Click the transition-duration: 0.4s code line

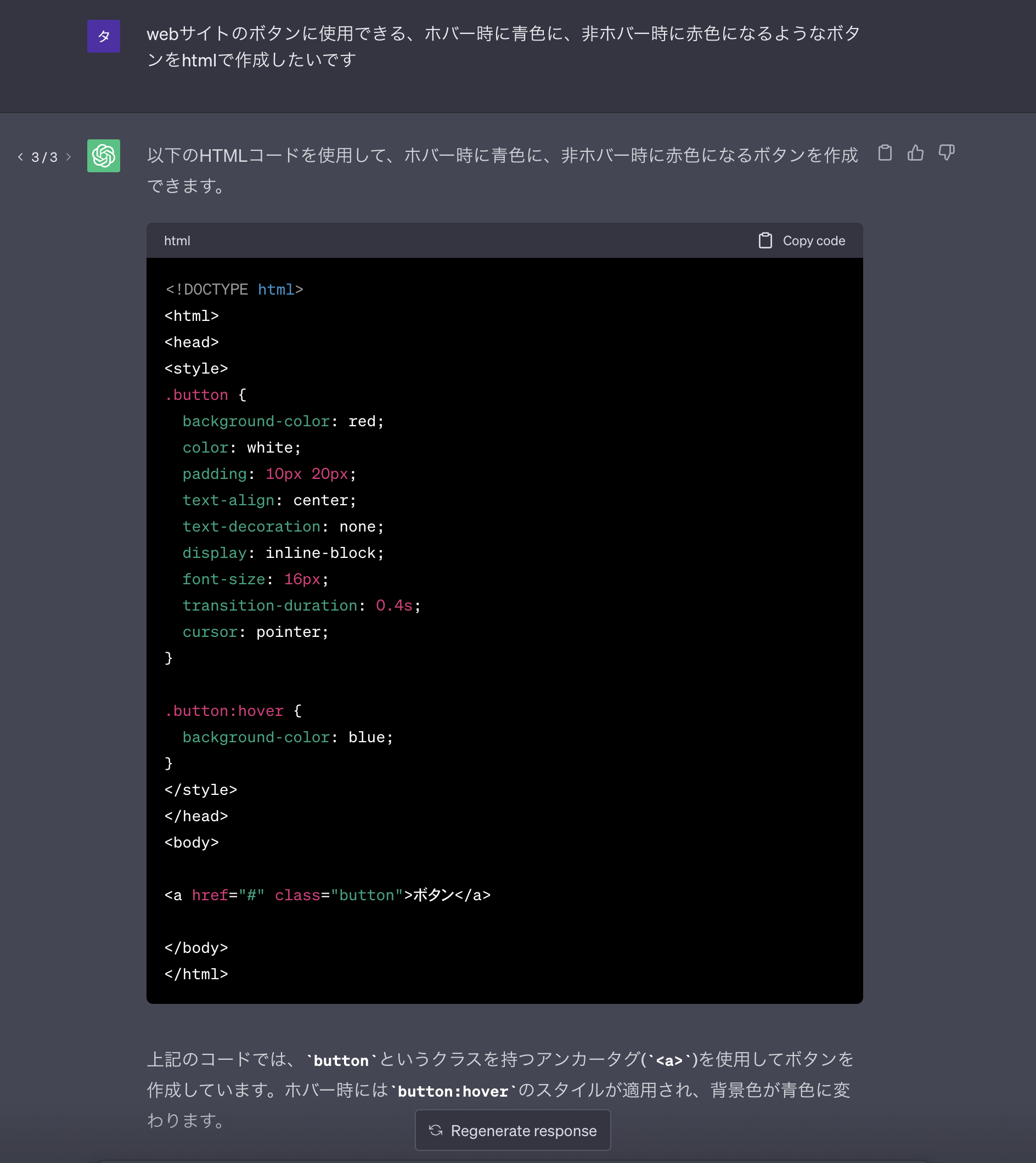pos(301,606)
